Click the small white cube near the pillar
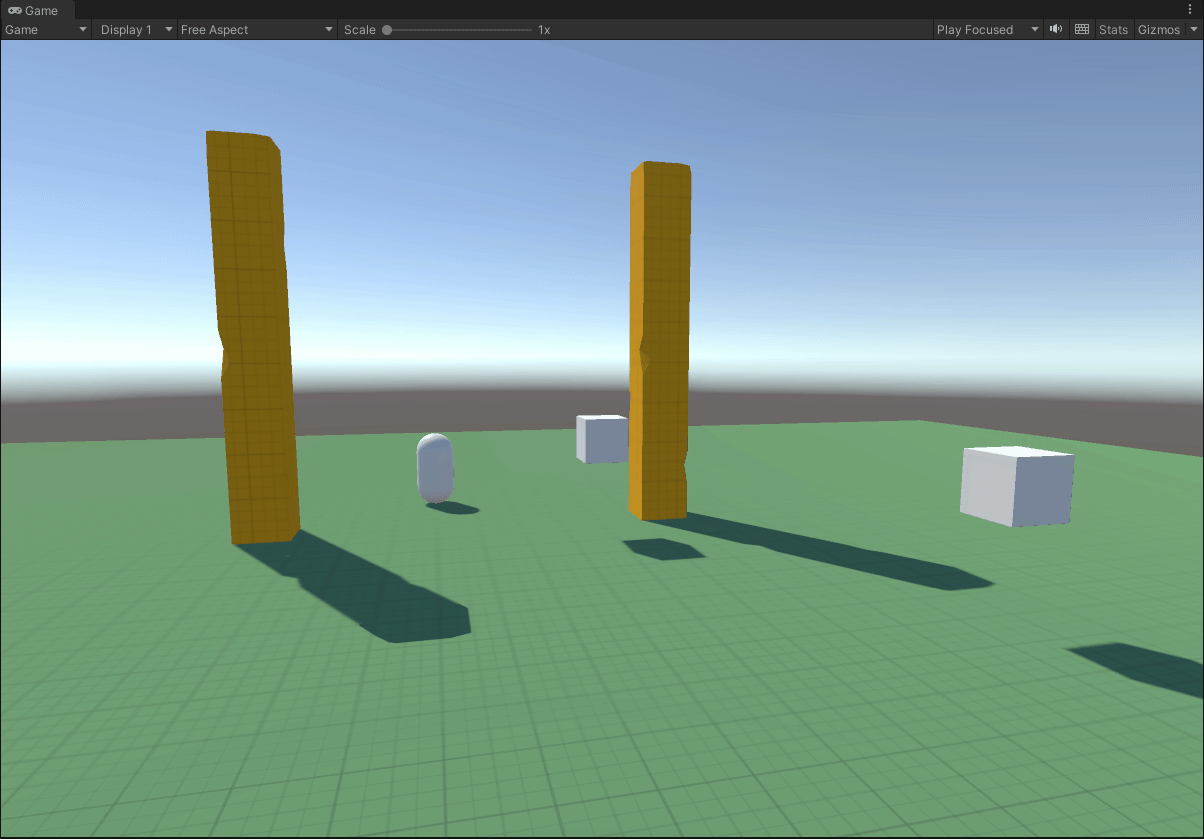The width and height of the screenshot is (1204, 839). pyautogui.click(x=600, y=438)
